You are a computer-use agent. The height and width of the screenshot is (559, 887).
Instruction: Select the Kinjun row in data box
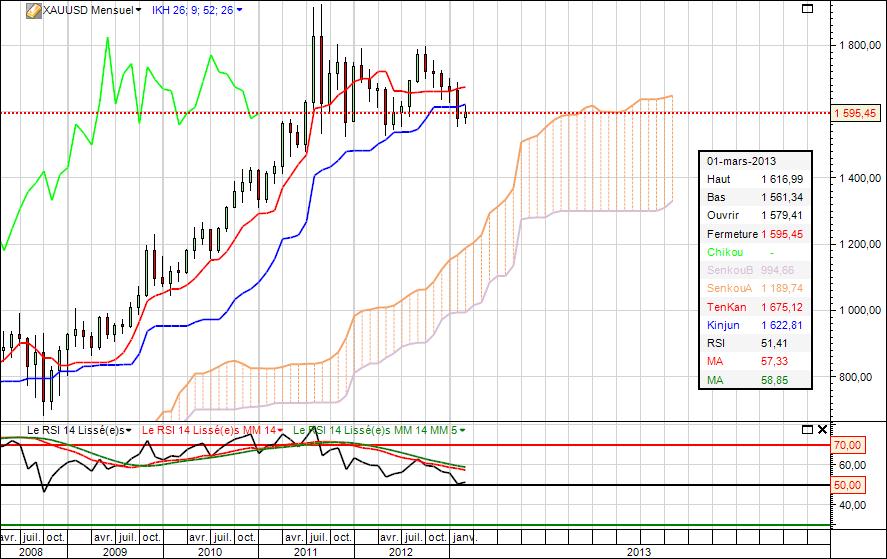(x=756, y=325)
